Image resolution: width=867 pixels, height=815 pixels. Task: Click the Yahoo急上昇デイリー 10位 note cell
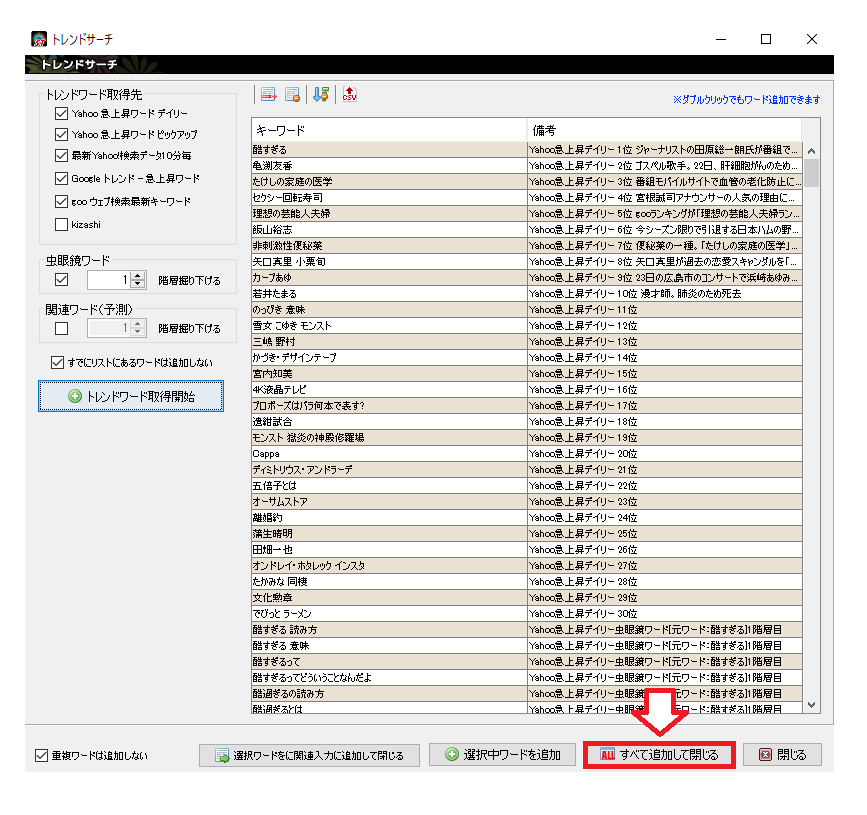click(x=664, y=294)
